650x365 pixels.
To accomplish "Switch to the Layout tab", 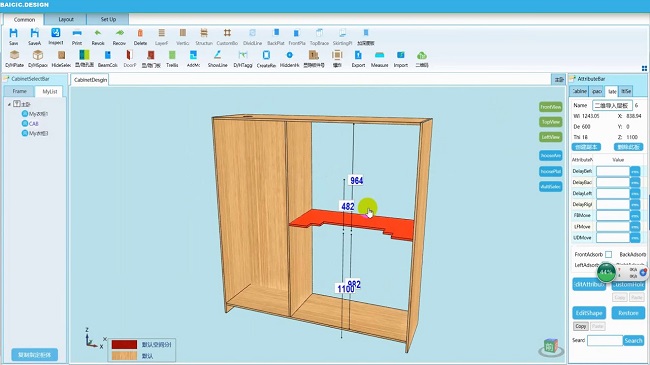I will click(65, 19).
